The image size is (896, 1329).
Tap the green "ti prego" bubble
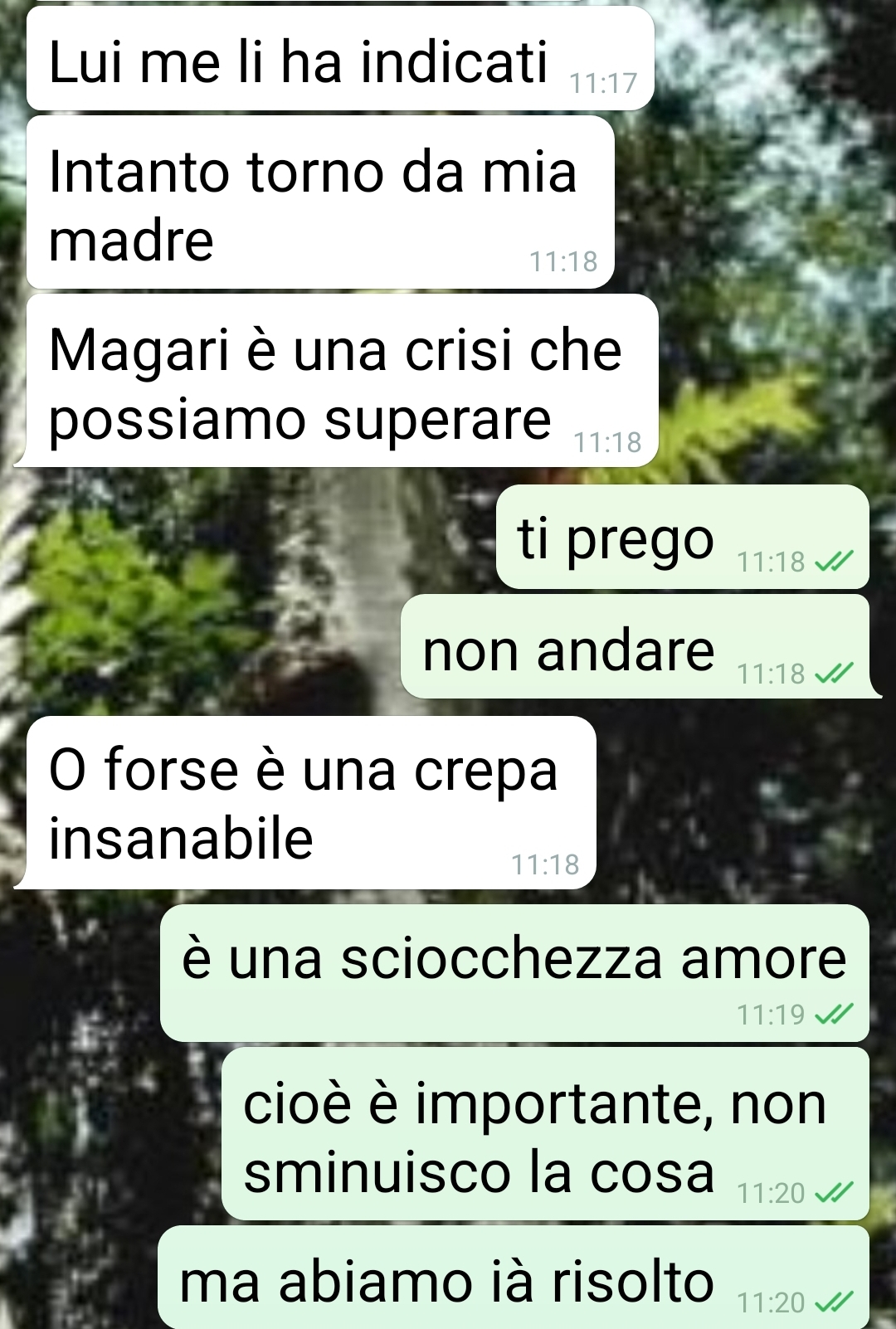point(682,538)
